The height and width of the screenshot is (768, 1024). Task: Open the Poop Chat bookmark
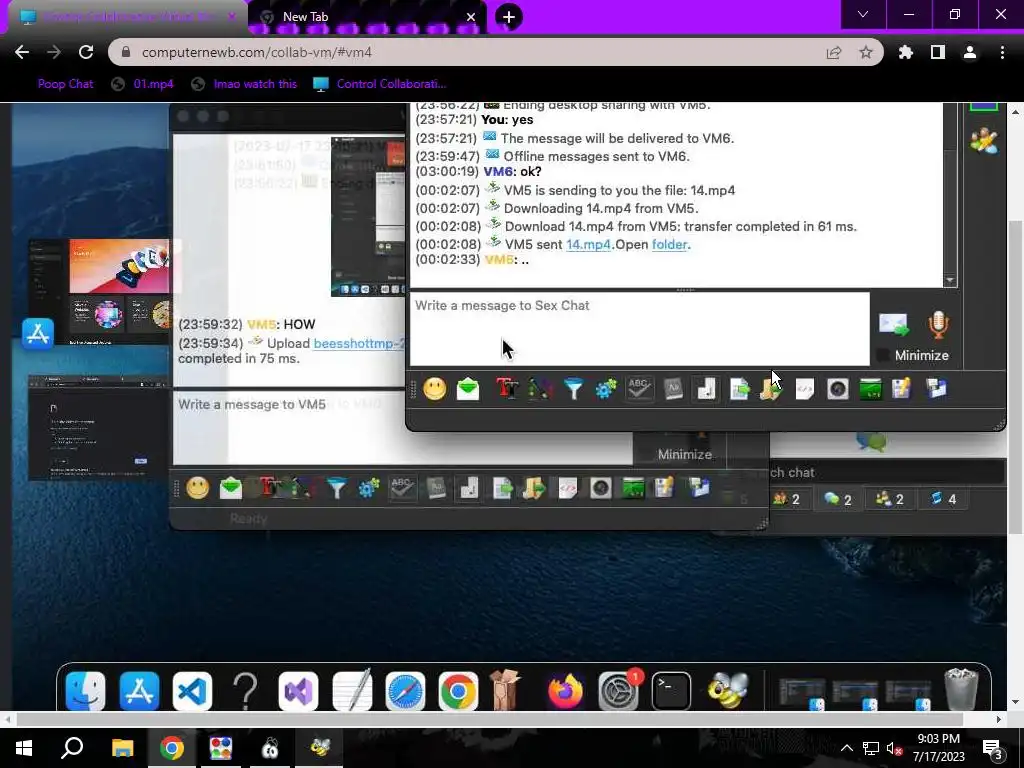coord(65,84)
